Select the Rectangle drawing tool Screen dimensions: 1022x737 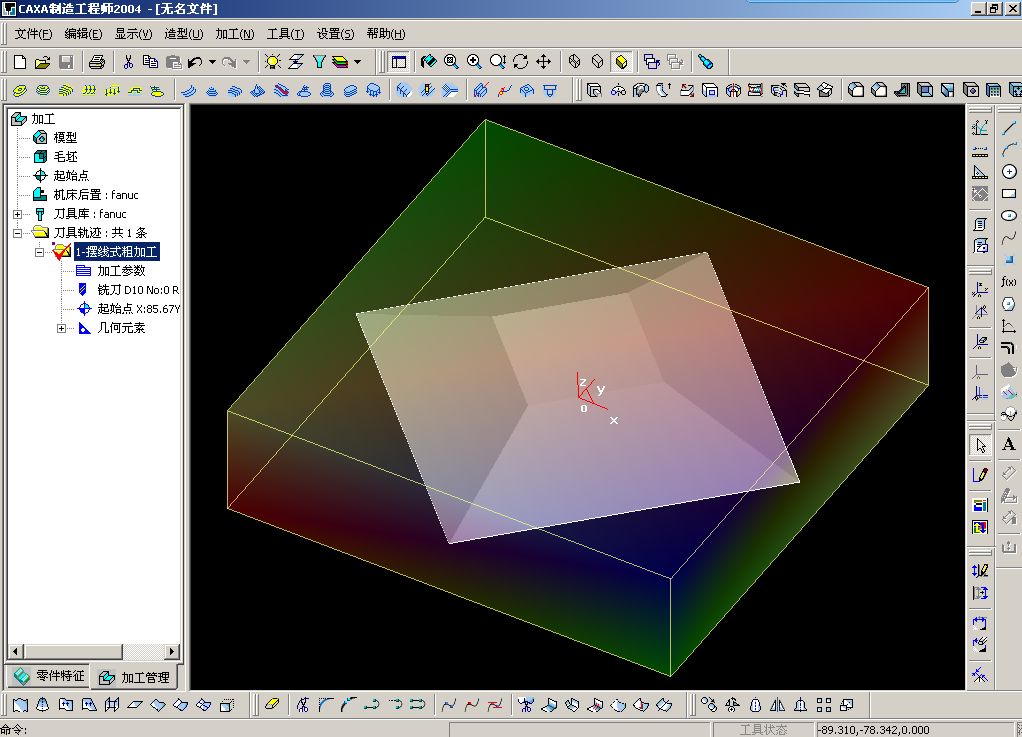coord(1008,194)
